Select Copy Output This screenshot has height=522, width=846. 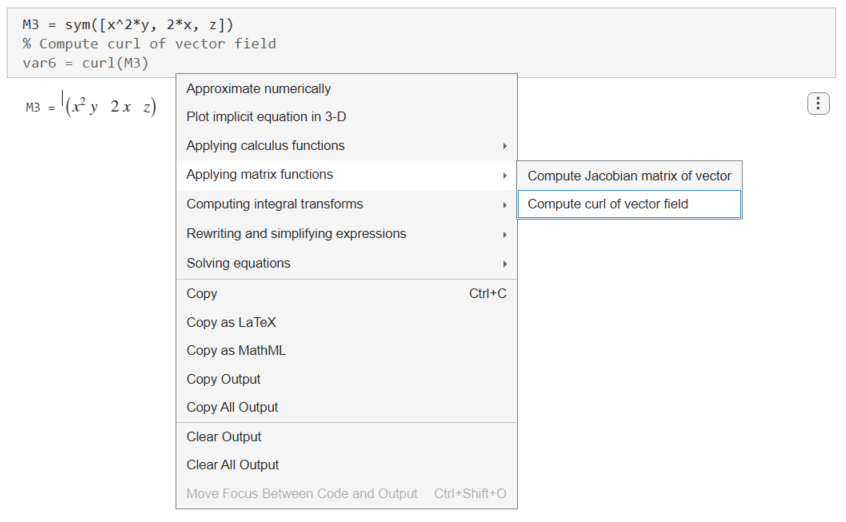coord(223,380)
